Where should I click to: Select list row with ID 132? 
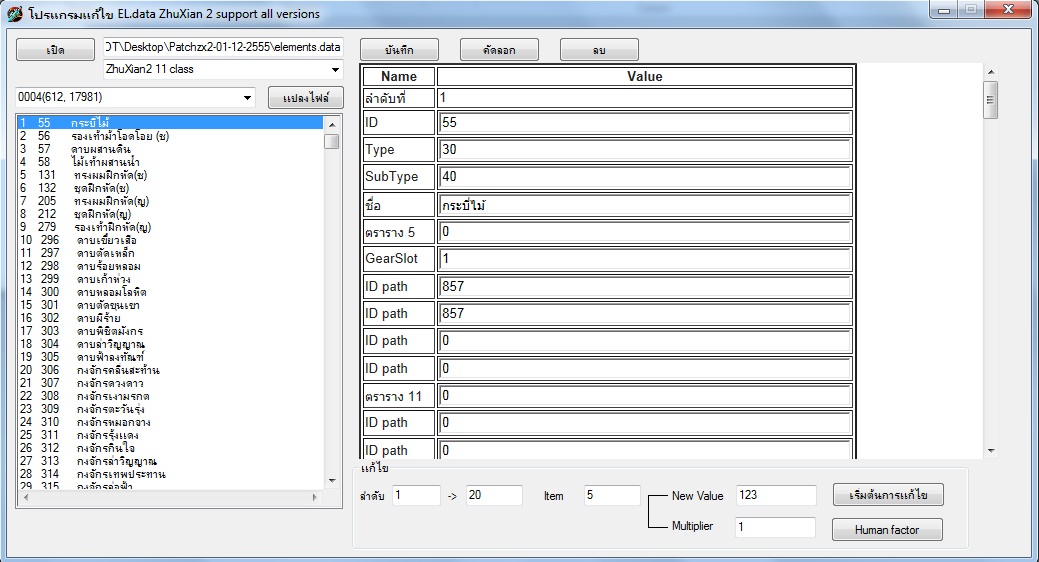point(170,188)
